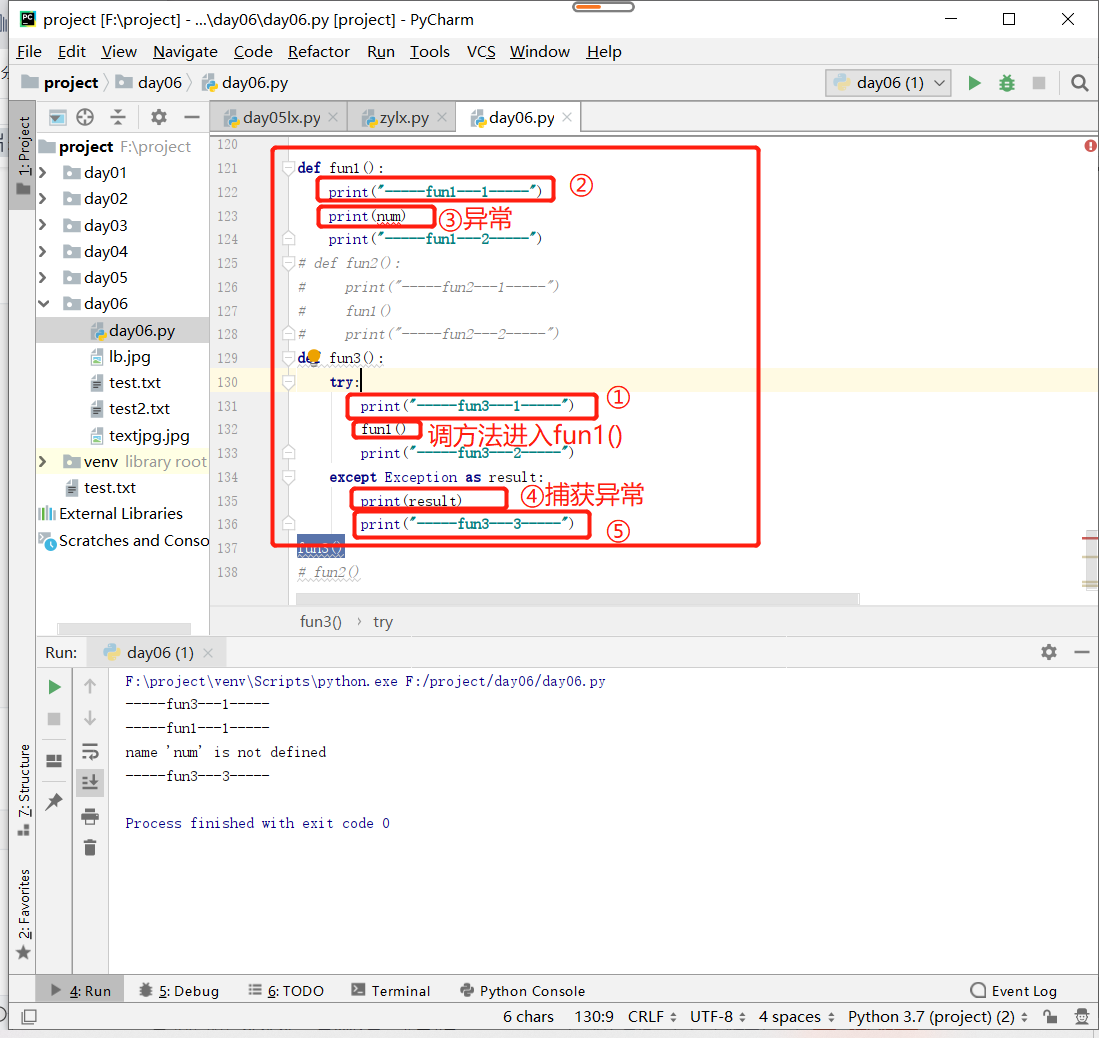Open the day06 (1) run configuration dropdown
This screenshot has height=1038, width=1099.
888,83
